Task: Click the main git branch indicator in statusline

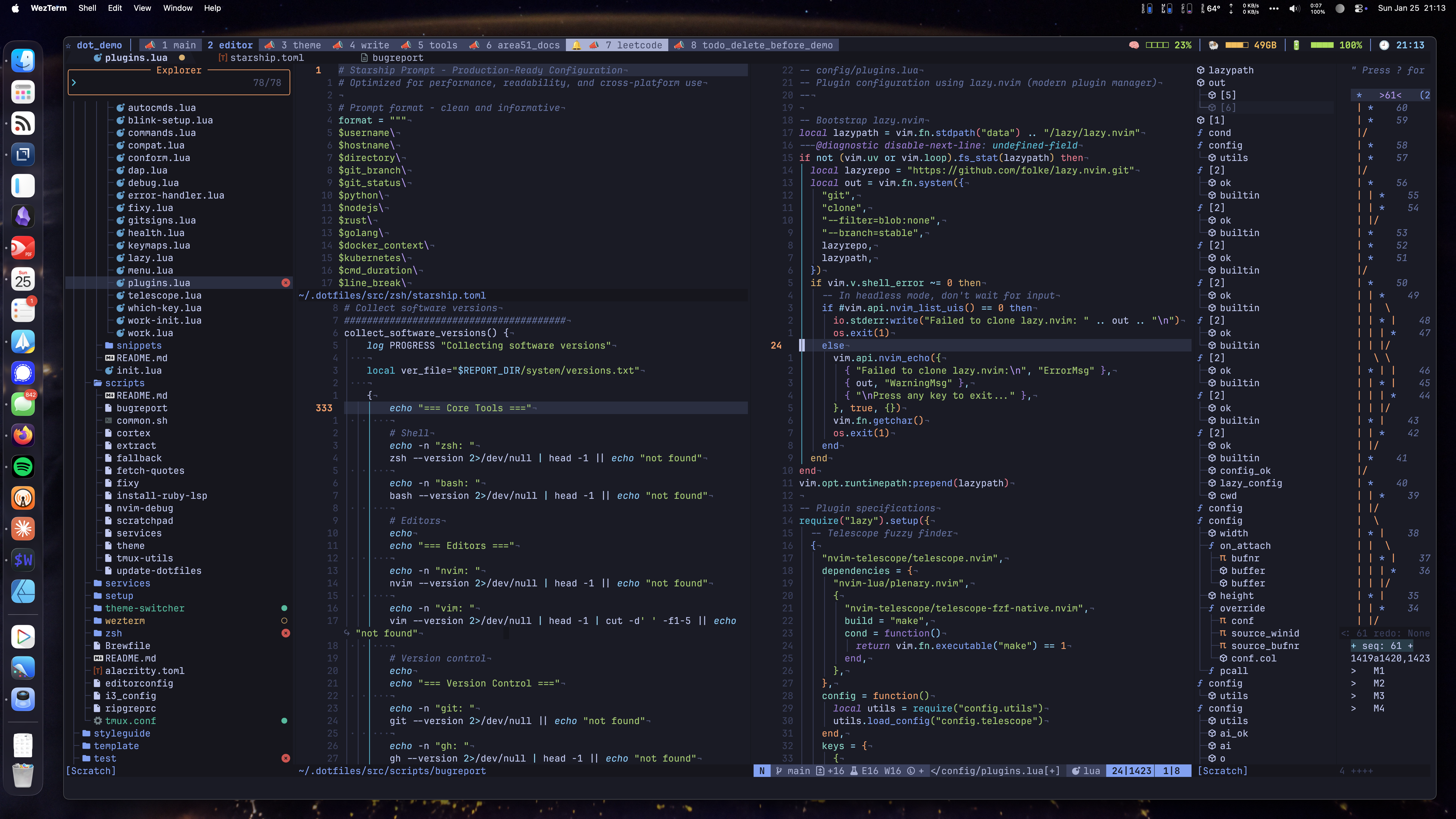Action: 793,771
